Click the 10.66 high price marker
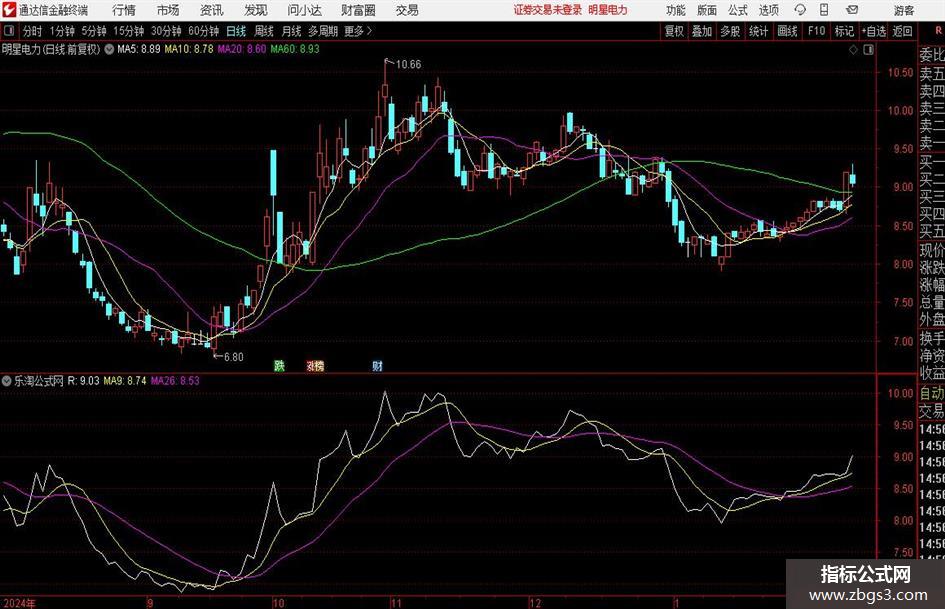 (x=408, y=64)
